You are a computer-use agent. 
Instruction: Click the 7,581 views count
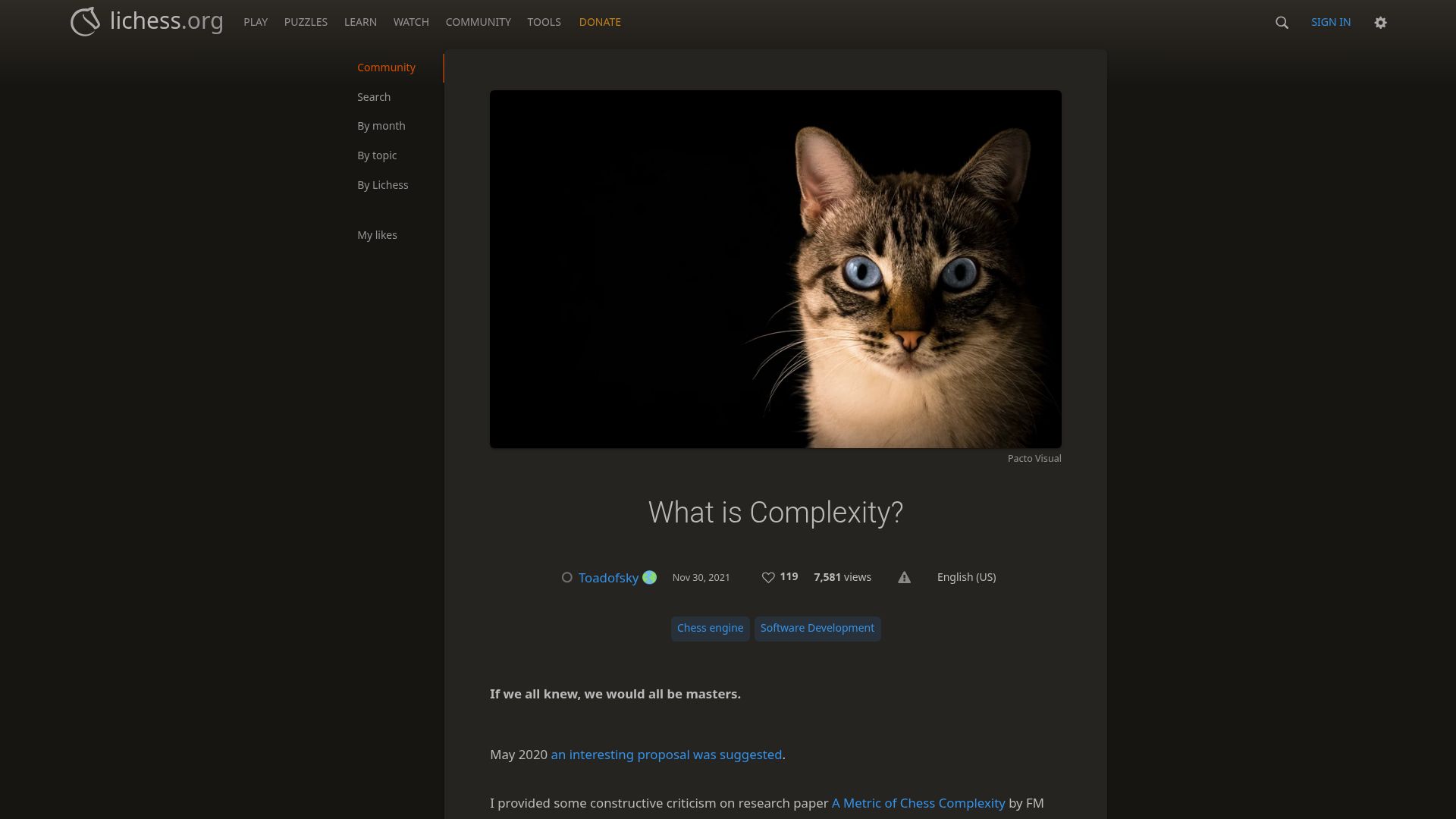pos(843,577)
